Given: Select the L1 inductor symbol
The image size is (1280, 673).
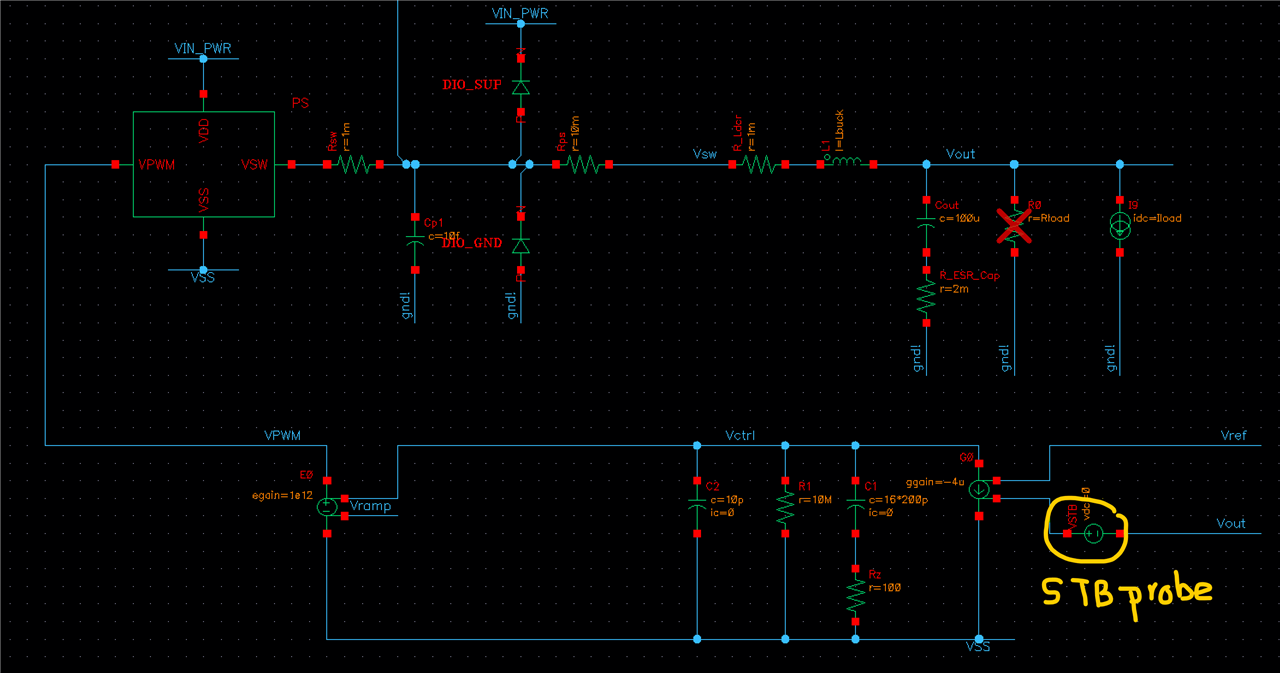Looking at the screenshot, I should (x=848, y=164).
